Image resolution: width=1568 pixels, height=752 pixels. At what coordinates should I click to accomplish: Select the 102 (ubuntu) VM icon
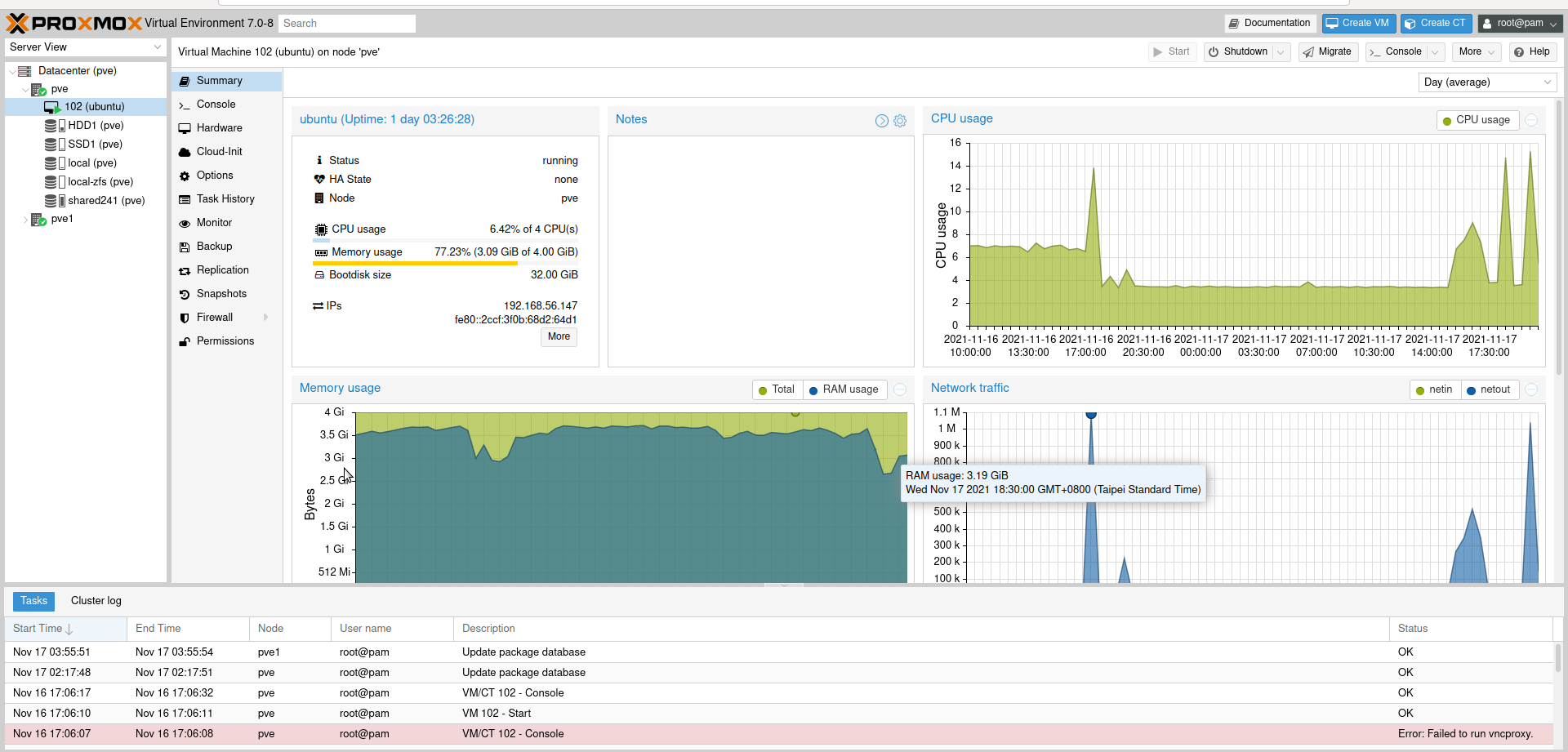click(51, 107)
